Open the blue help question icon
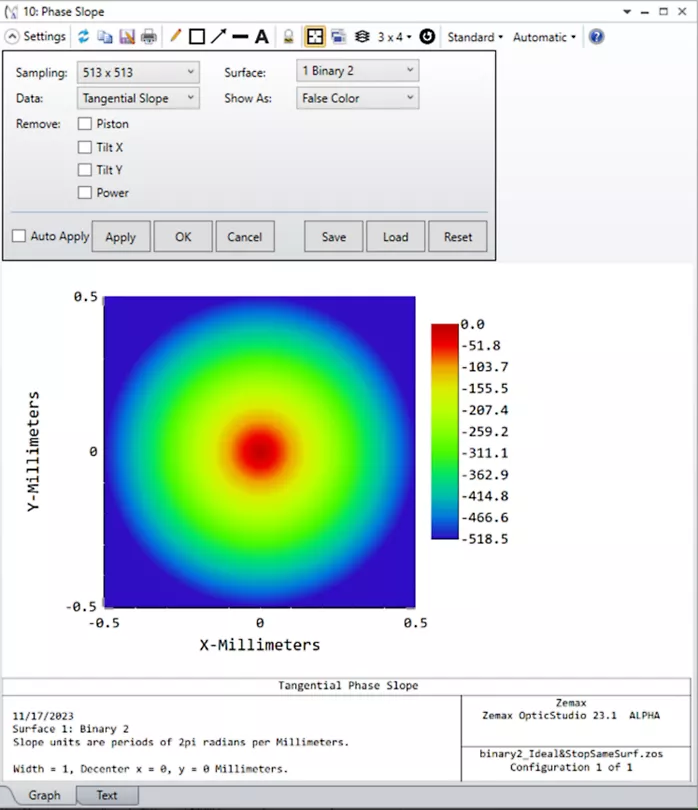 [596, 37]
